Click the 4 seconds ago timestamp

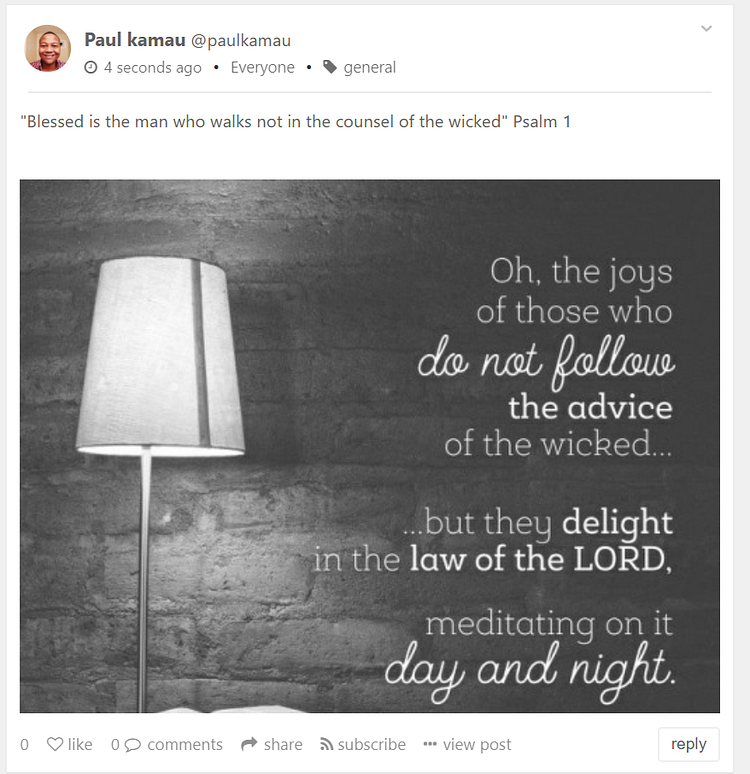152,68
